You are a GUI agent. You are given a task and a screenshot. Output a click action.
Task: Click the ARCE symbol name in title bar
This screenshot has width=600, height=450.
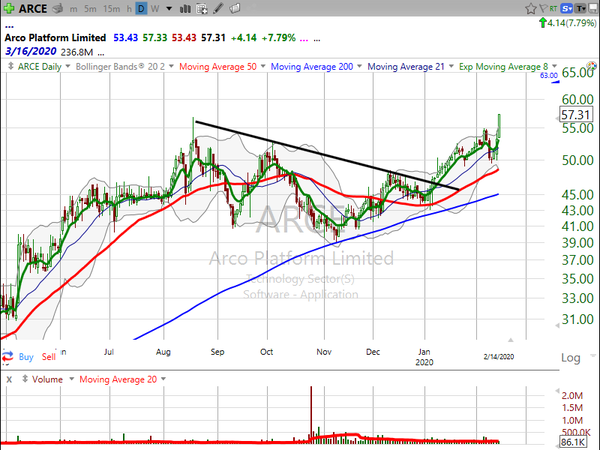(33, 8)
